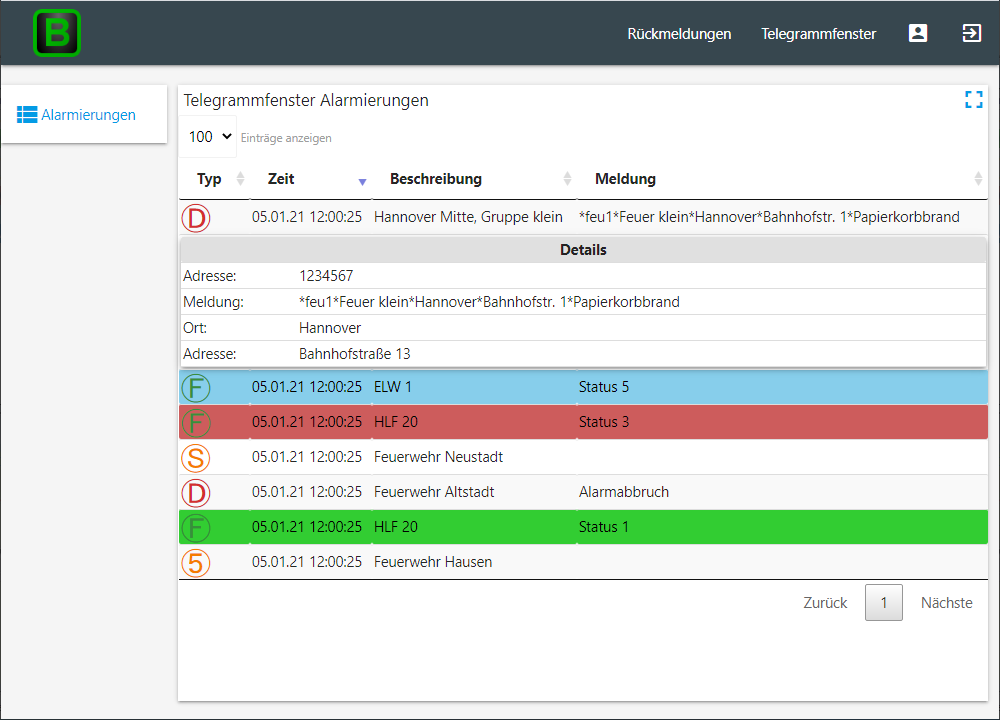The image size is (1000, 720).
Task: Click the orange 5 icon for Feuerwehr Hausen
Action: (x=195, y=563)
